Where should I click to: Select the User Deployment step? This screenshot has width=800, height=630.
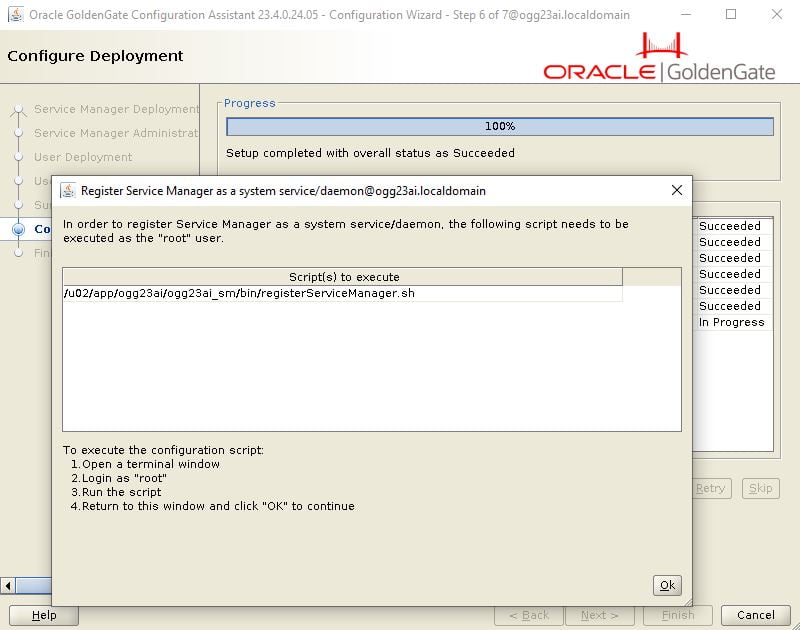click(x=83, y=157)
